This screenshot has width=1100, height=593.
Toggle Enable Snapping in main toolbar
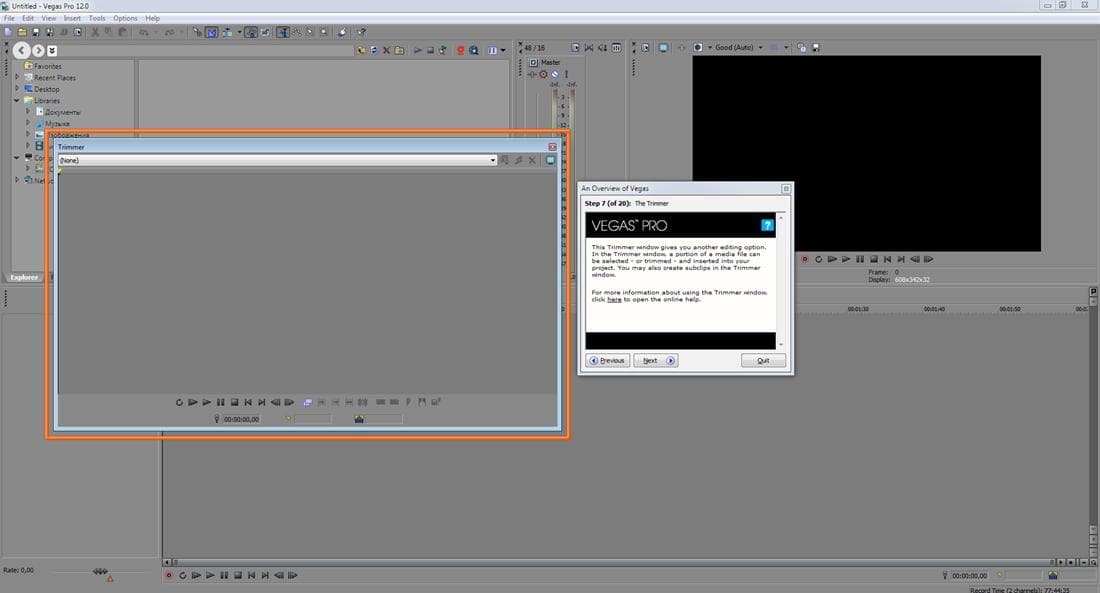point(197,32)
